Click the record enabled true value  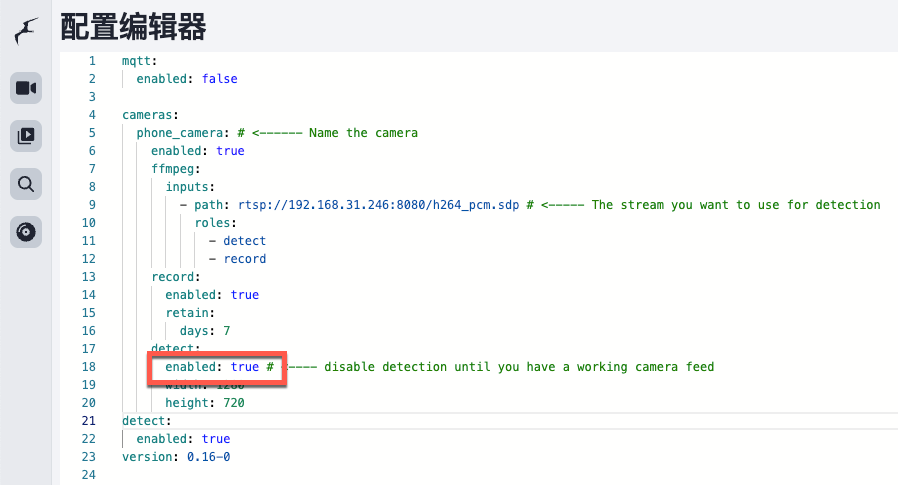244,295
